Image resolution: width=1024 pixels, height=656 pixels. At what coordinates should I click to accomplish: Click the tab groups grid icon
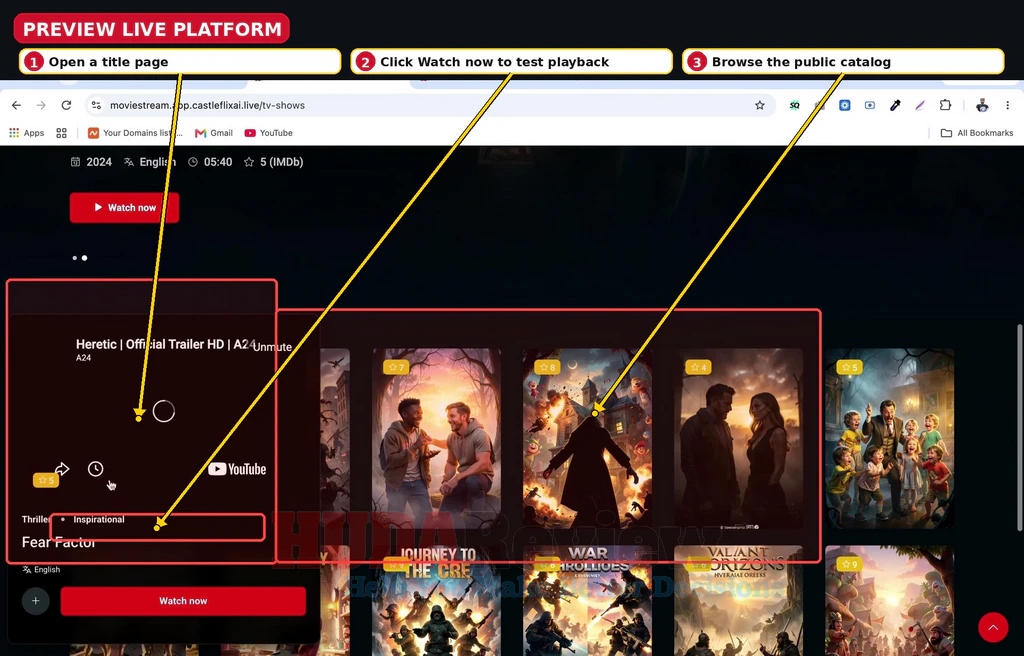61,133
